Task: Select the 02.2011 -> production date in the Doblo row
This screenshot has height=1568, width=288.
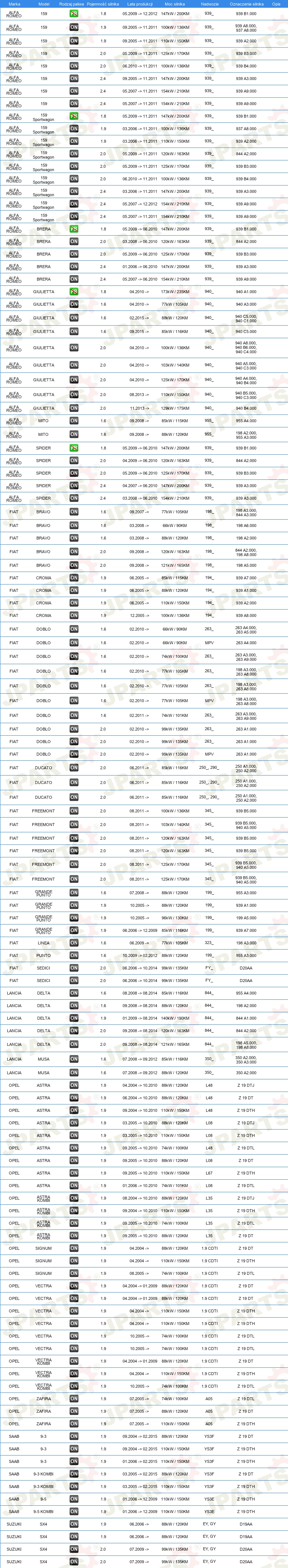Action: click(x=140, y=715)
